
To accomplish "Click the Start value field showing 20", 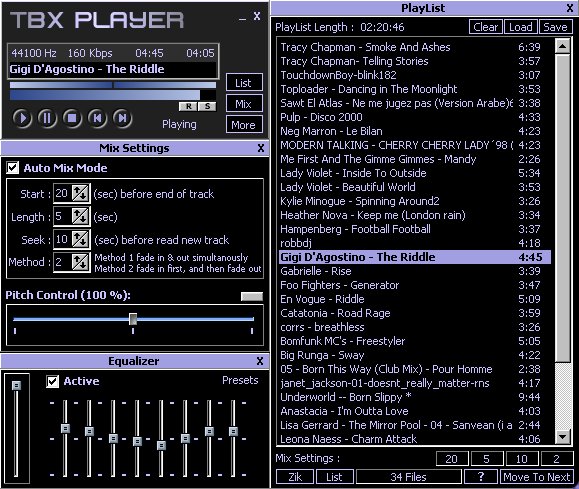I will coord(63,194).
